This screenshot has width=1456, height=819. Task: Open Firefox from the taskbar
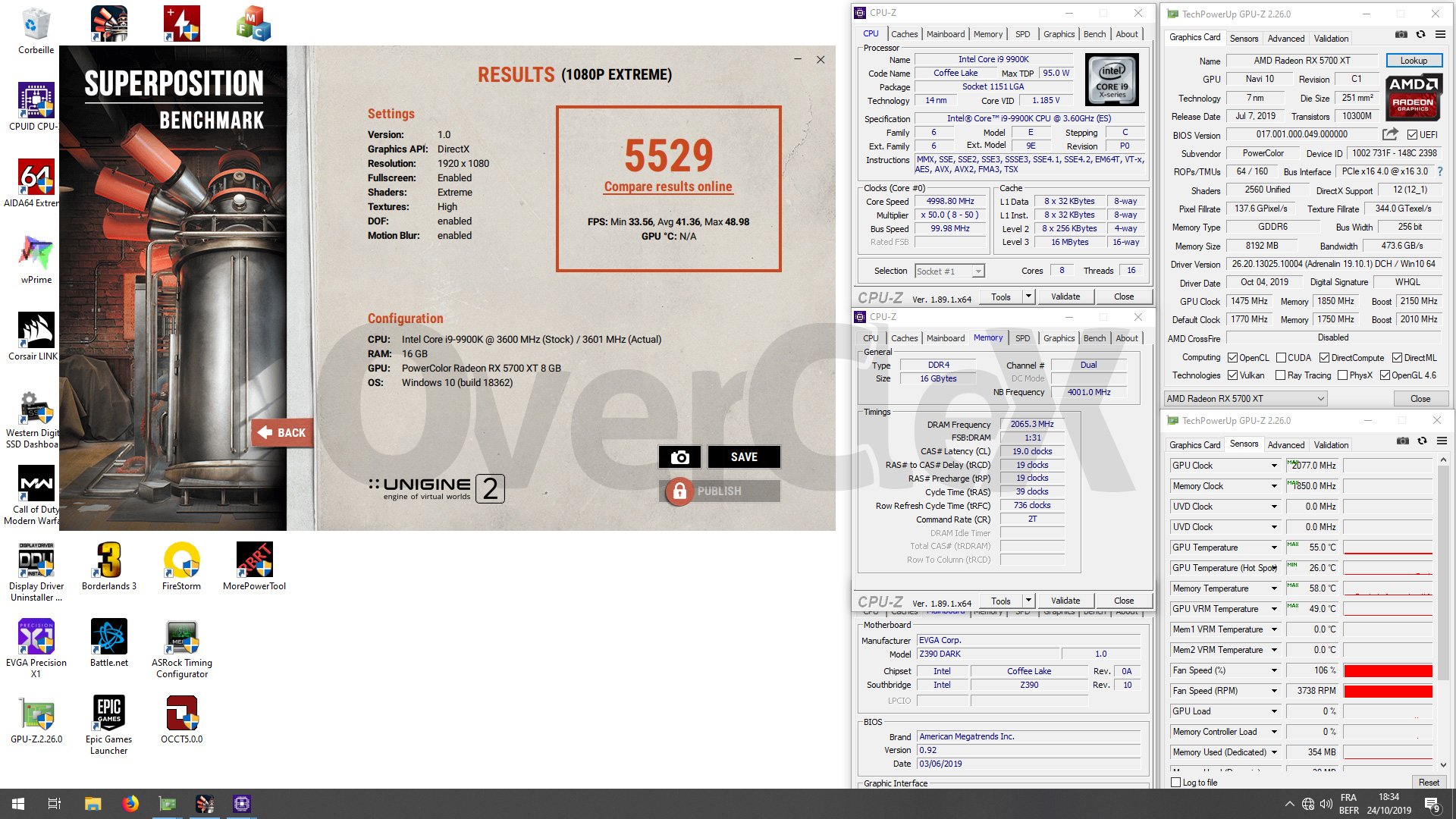point(130,804)
